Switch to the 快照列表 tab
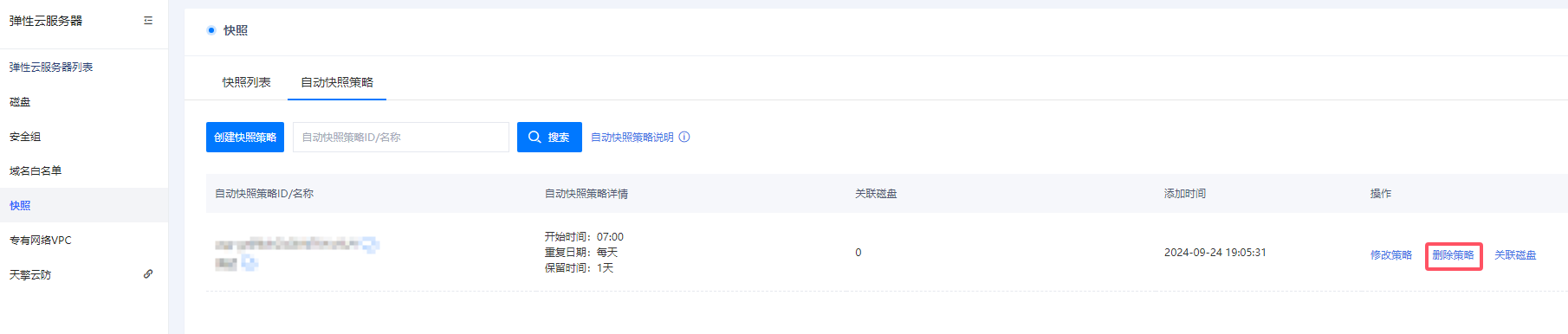The image size is (1568, 334). tap(246, 82)
